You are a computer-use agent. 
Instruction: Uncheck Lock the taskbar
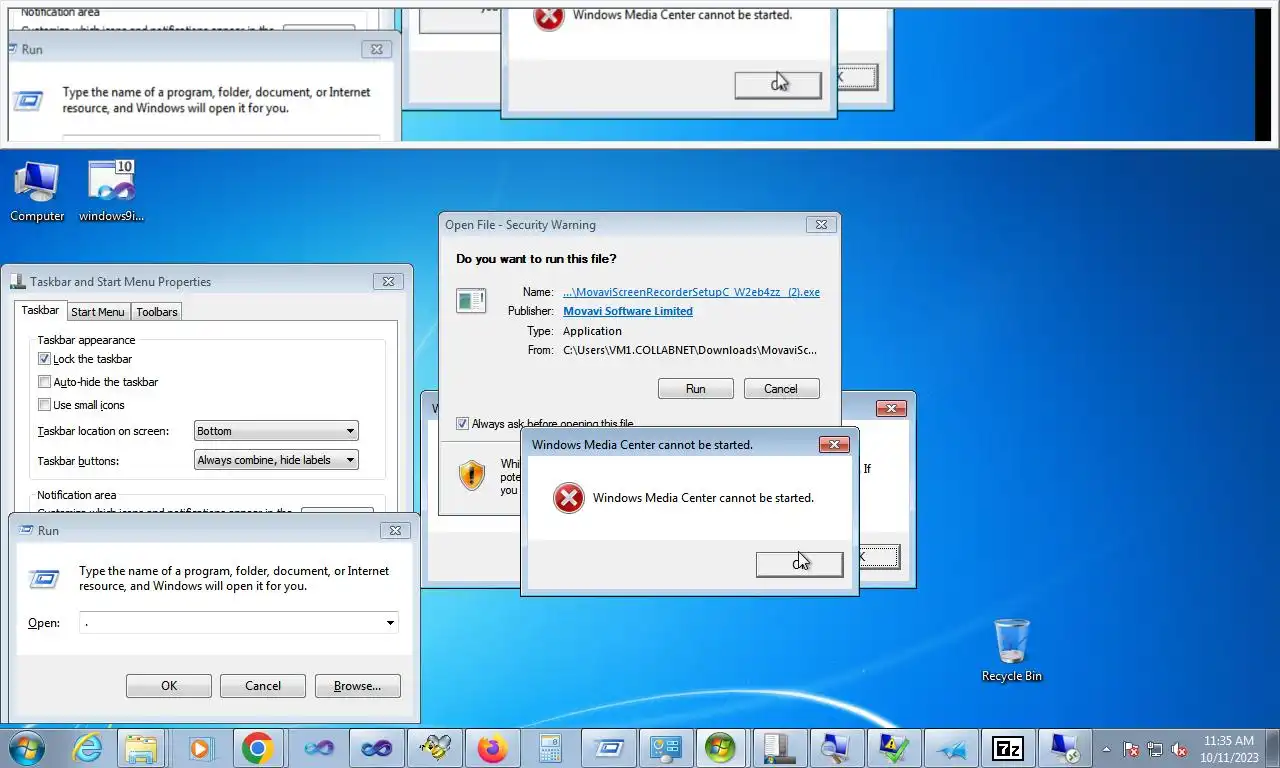point(44,359)
